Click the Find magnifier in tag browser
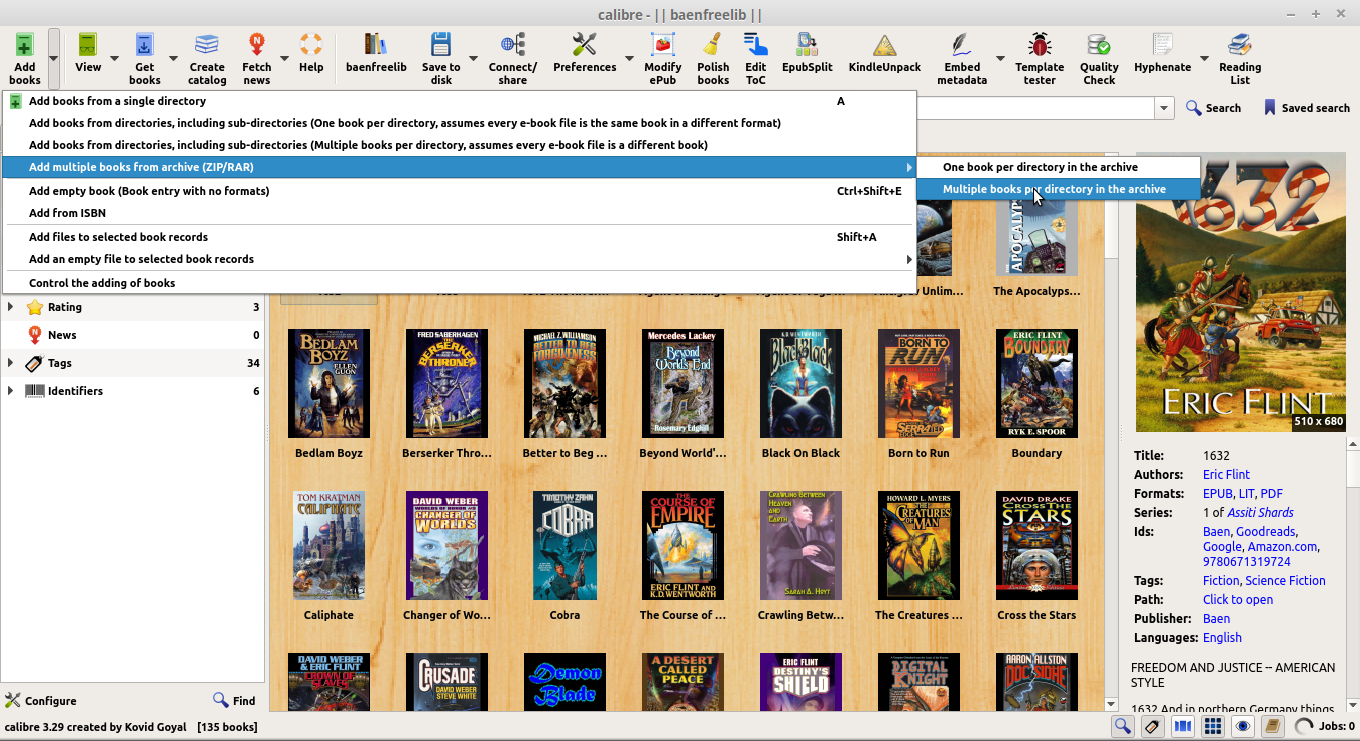The image size is (1360, 741). 220,701
